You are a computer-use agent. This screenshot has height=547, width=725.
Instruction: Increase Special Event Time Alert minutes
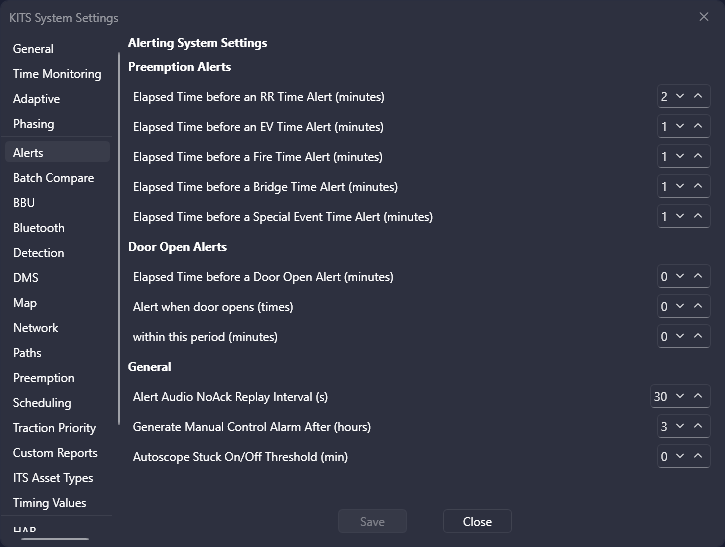698,217
